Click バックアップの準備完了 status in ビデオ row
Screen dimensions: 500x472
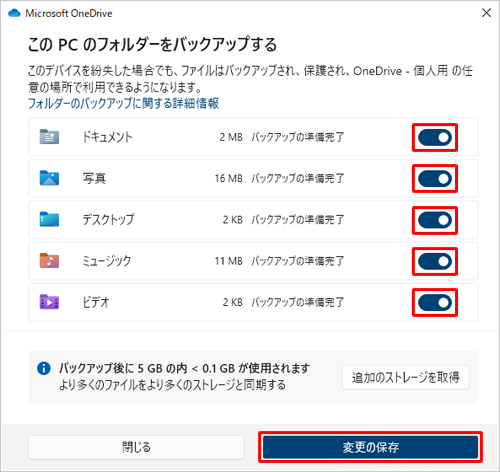tap(298, 302)
